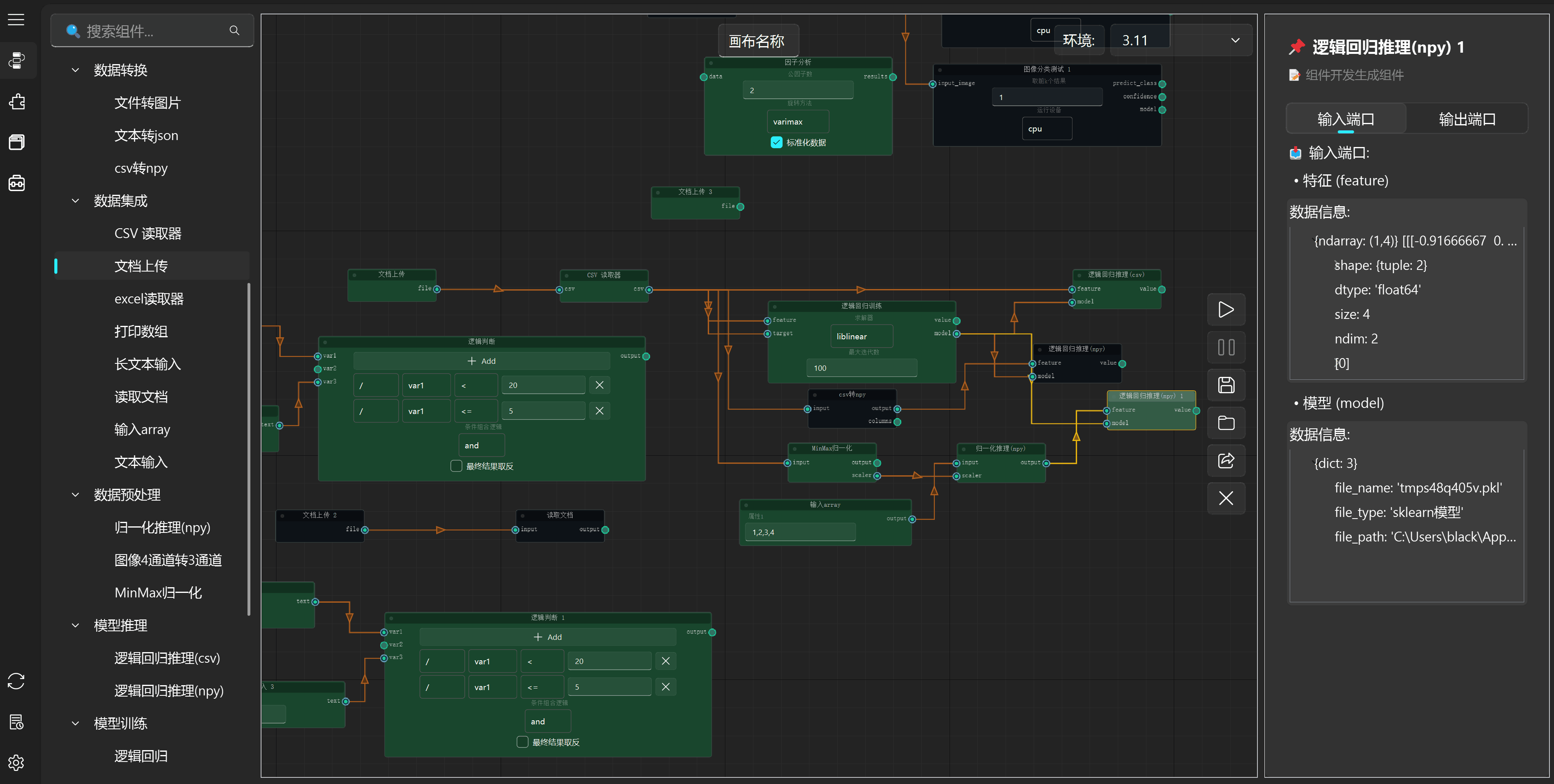The height and width of the screenshot is (784, 1554).
Task: Click the columns port of csv转npy node
Action: tap(898, 422)
